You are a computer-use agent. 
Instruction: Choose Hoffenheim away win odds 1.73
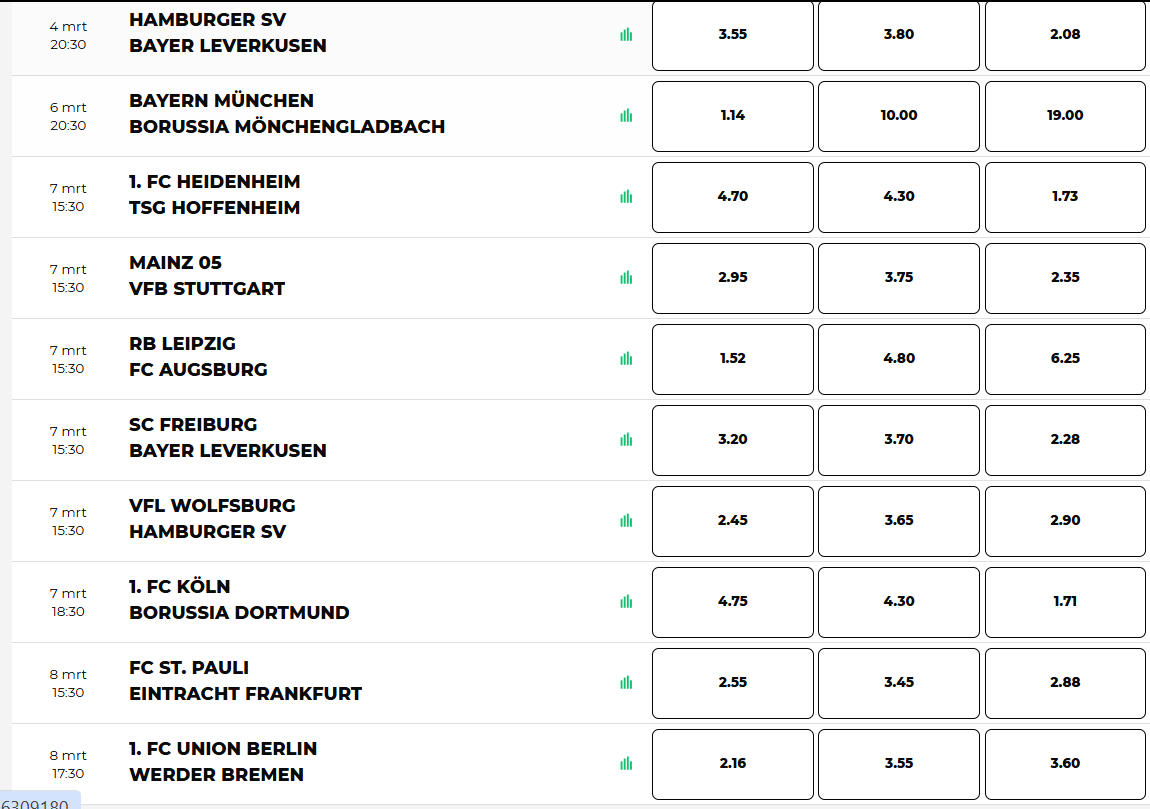(1065, 197)
